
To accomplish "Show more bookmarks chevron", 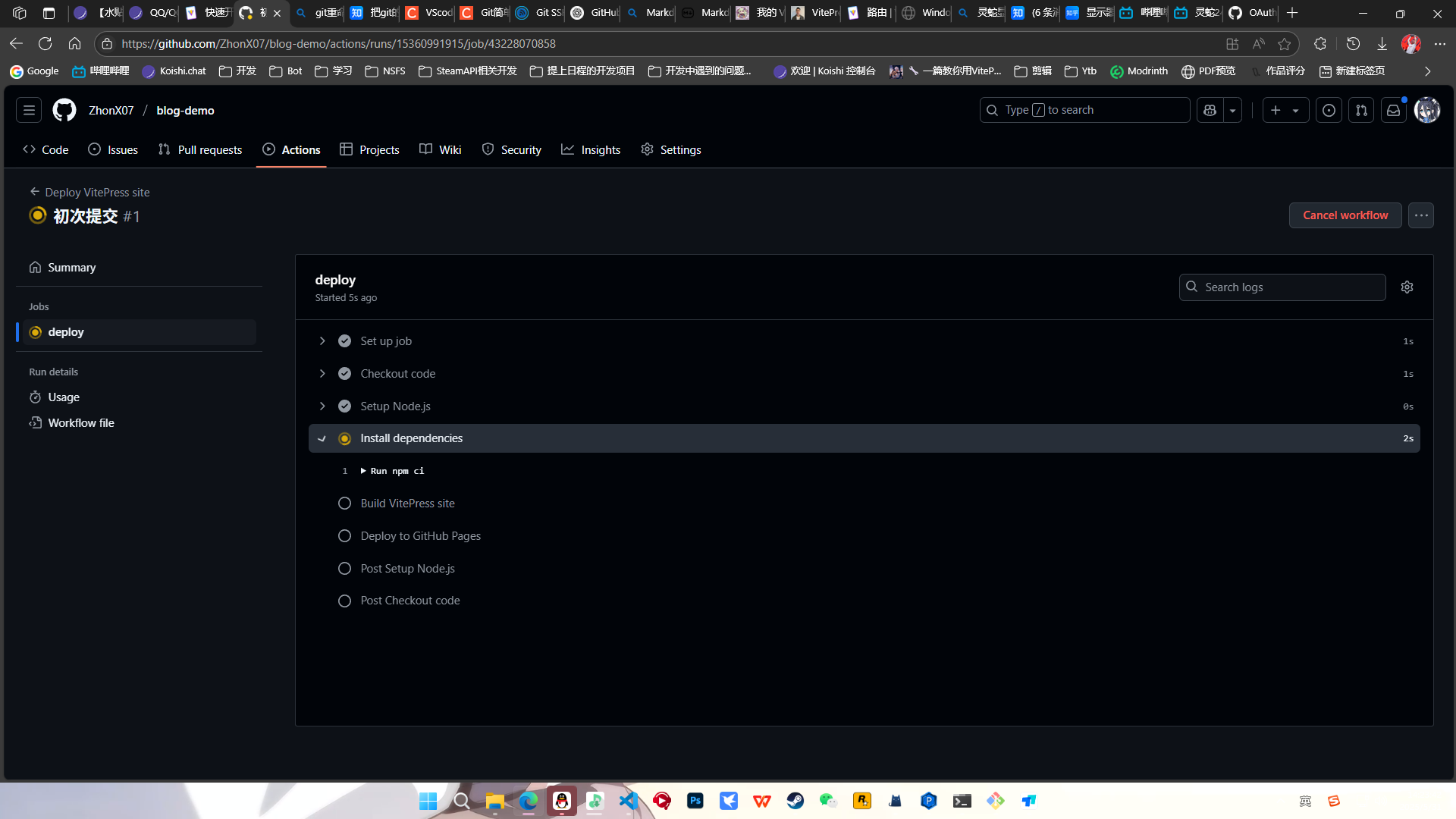I will [x=1427, y=71].
